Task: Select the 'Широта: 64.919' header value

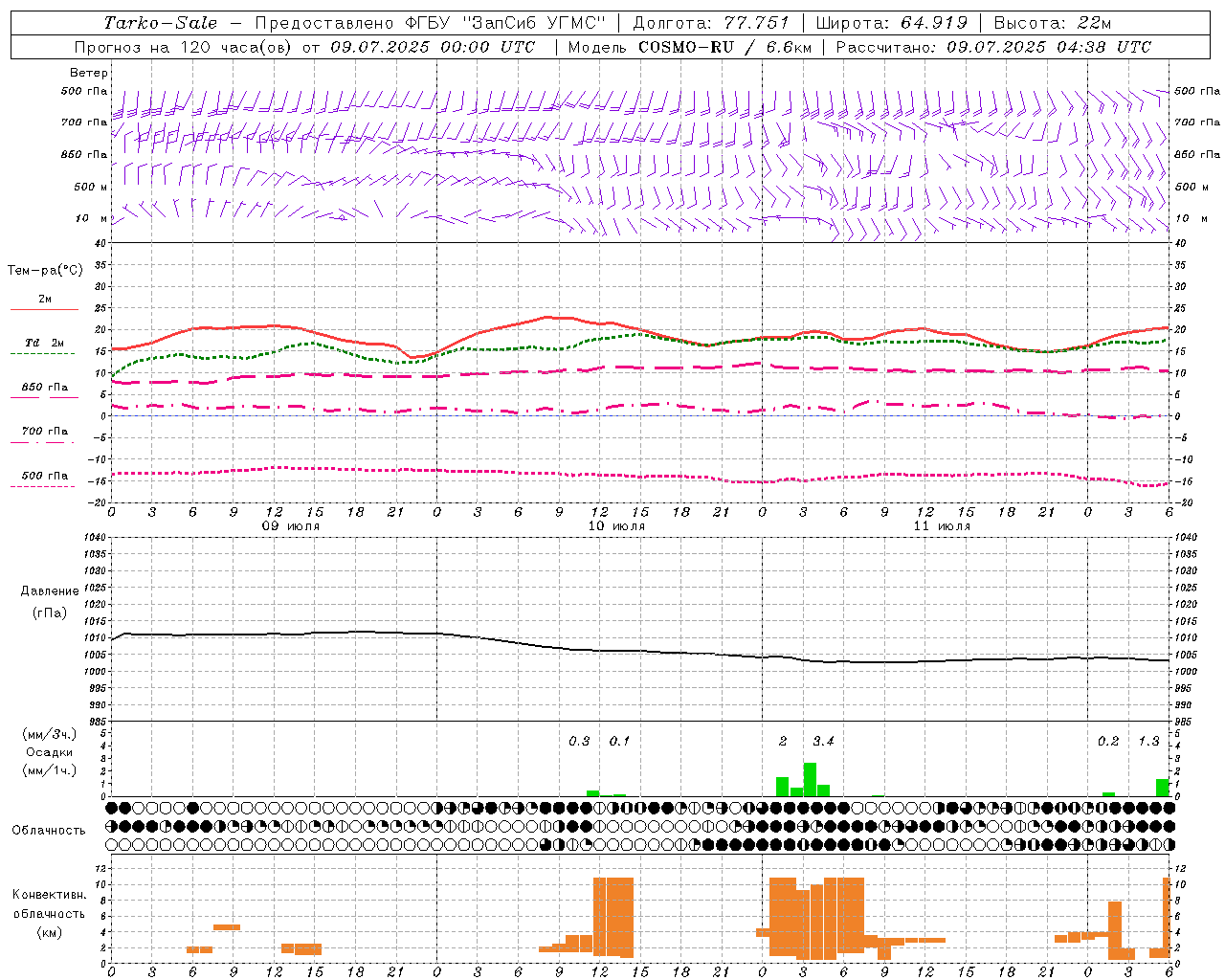Action: 892,23
